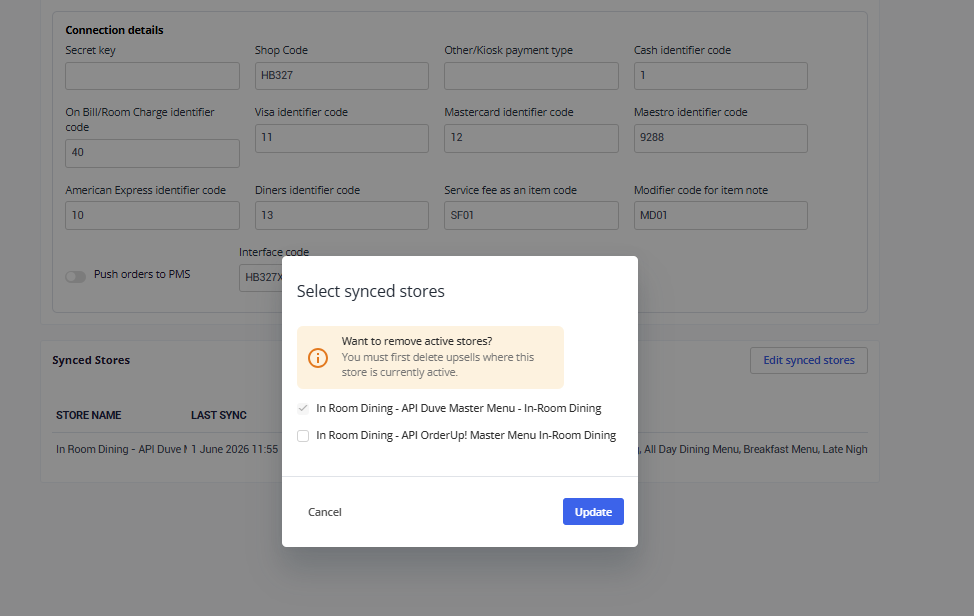This screenshot has height=616, width=974.
Task: Click the Service fee item code field SF01
Action: pos(531,215)
